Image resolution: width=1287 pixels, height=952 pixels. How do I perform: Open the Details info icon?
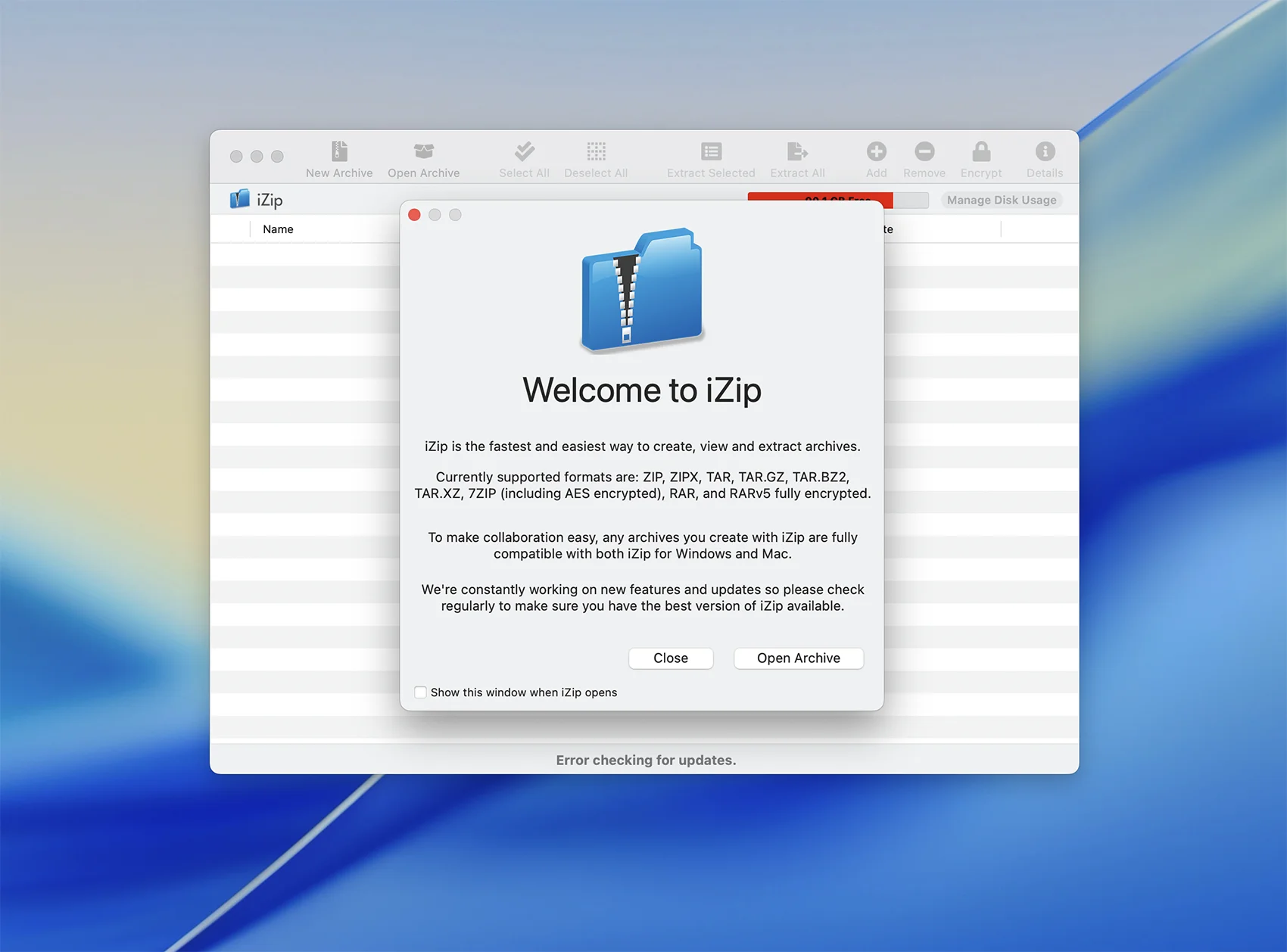1045,151
